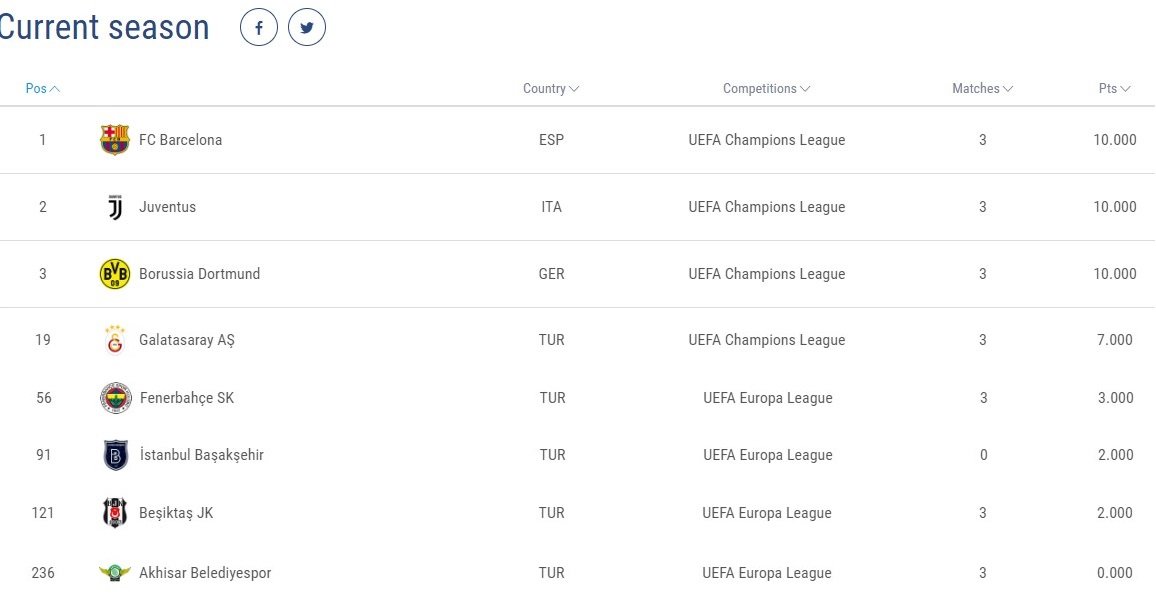This screenshot has height=598, width=1156.
Task: Select the Akhisar Belediyespor row name
Action: (205, 573)
